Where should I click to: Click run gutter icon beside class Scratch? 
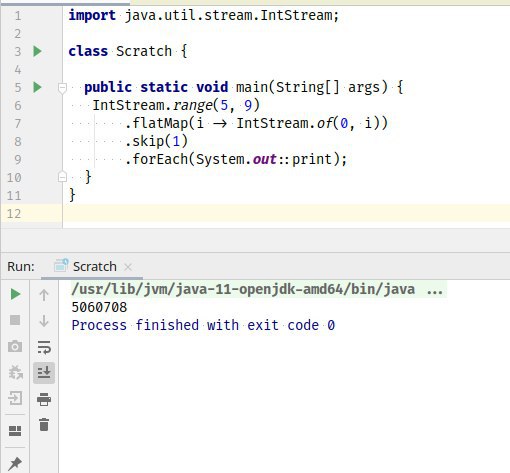coord(37,51)
